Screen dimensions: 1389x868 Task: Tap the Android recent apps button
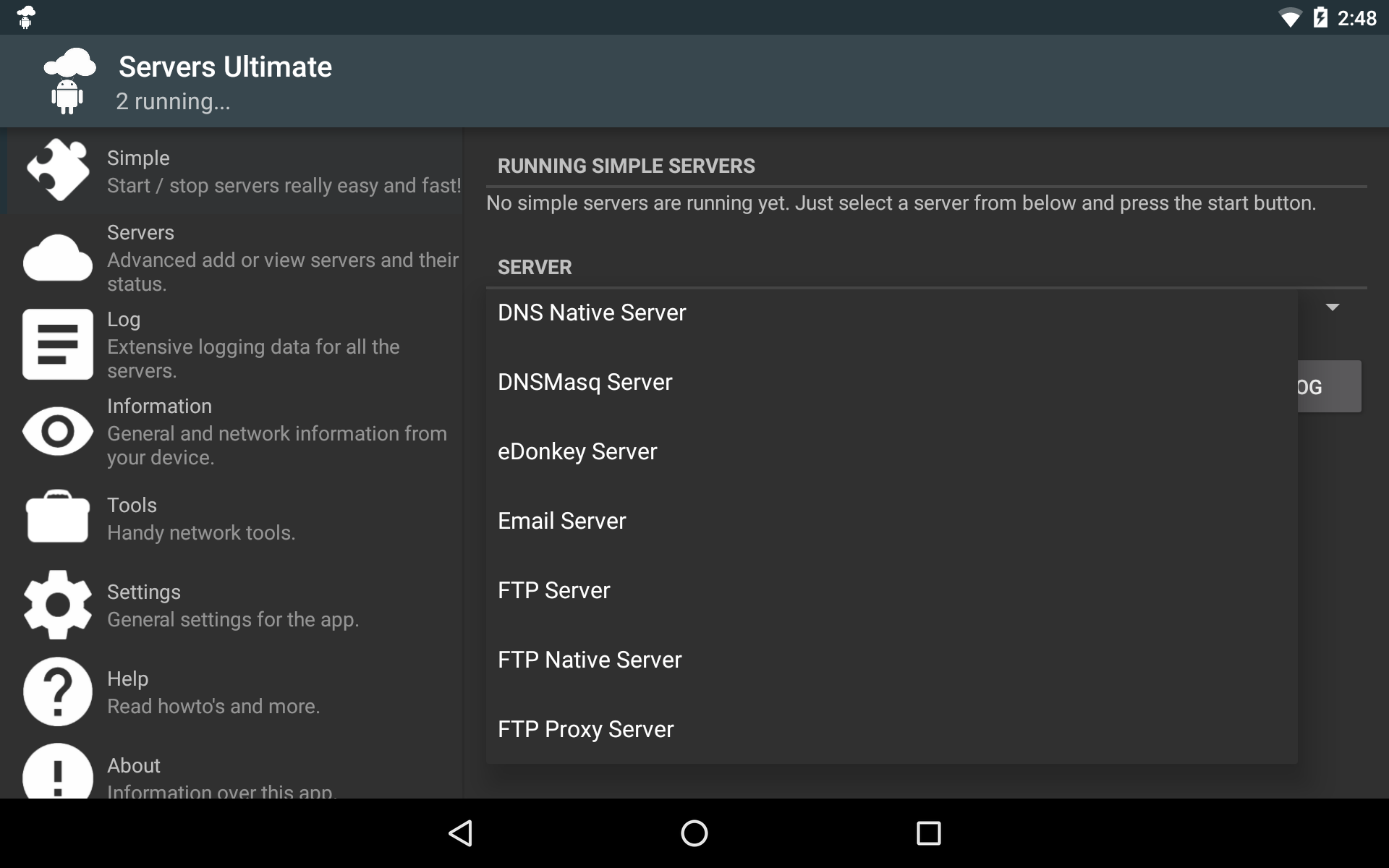coord(928,833)
